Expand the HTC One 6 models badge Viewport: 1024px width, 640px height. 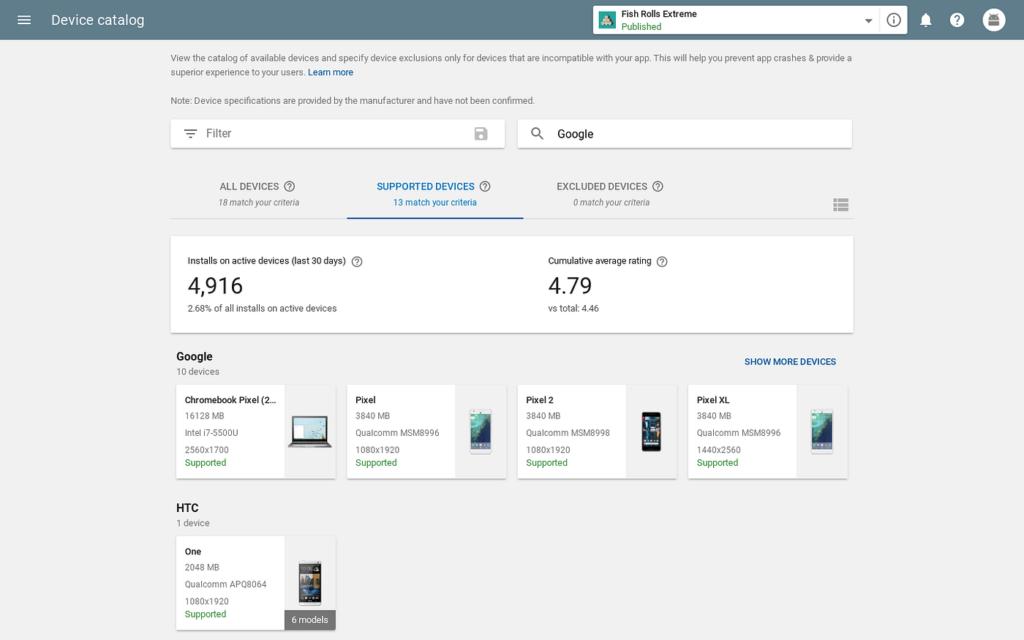310,620
